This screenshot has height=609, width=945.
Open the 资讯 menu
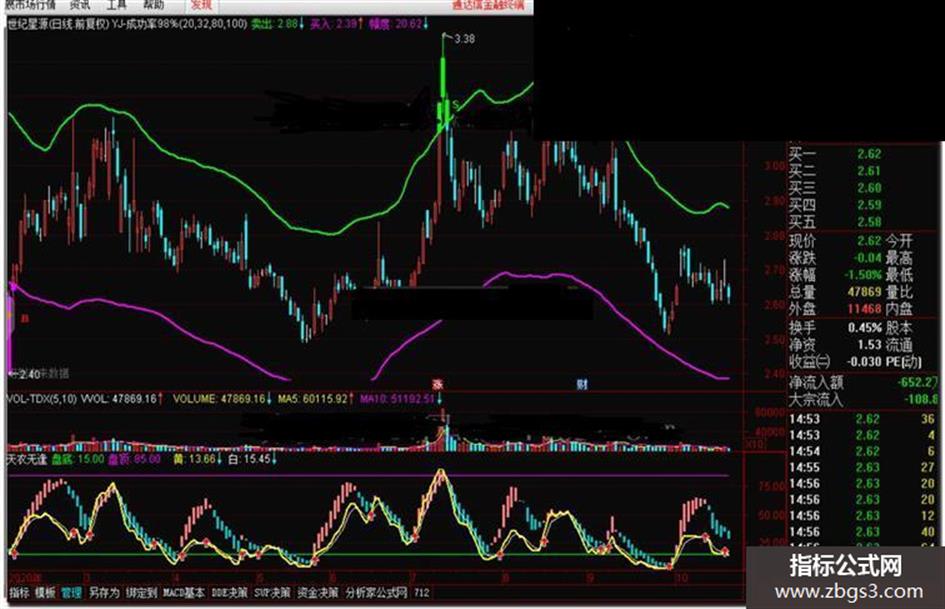(80, 5)
